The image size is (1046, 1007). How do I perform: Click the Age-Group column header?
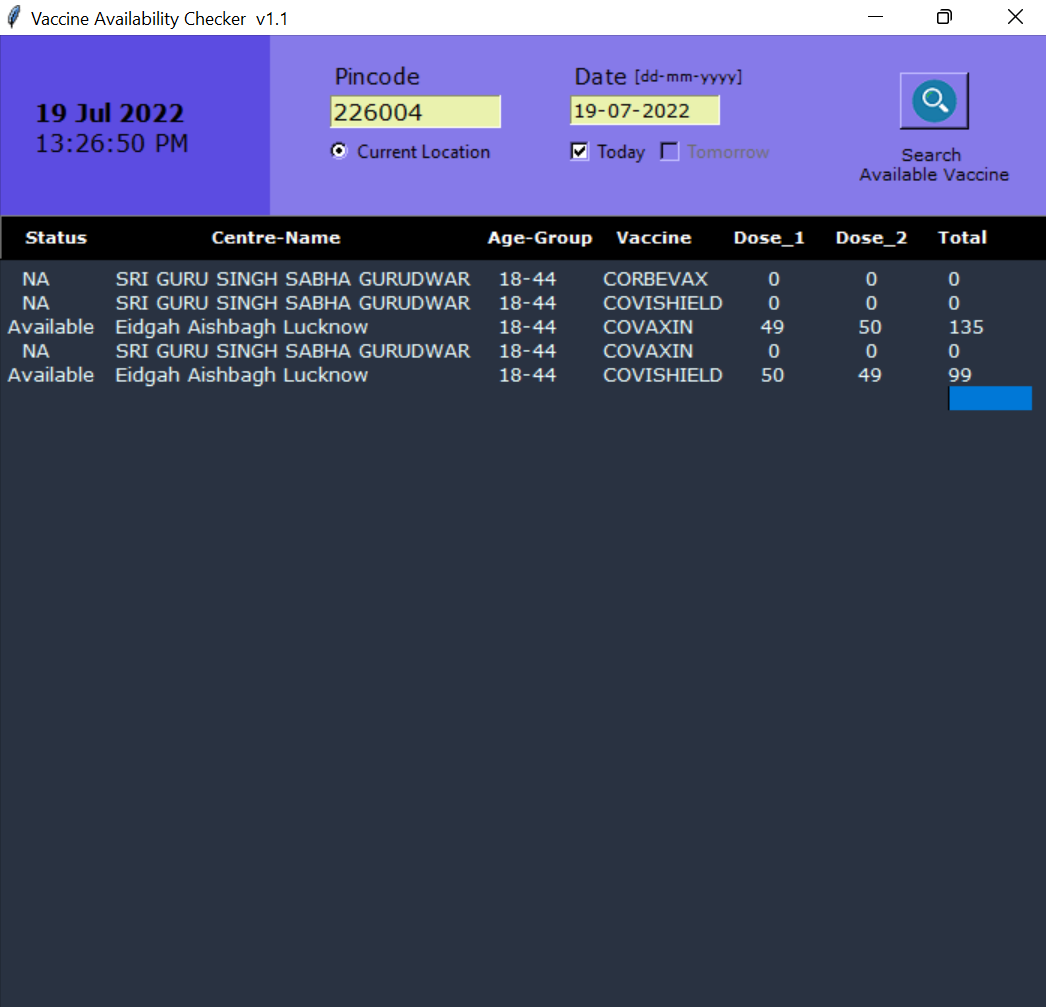point(540,238)
